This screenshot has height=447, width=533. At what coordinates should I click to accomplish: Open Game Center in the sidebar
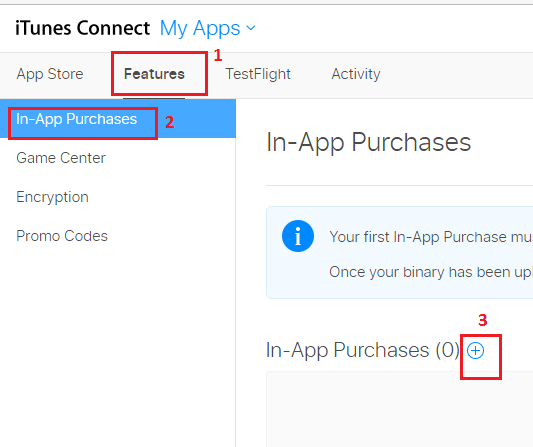click(61, 158)
